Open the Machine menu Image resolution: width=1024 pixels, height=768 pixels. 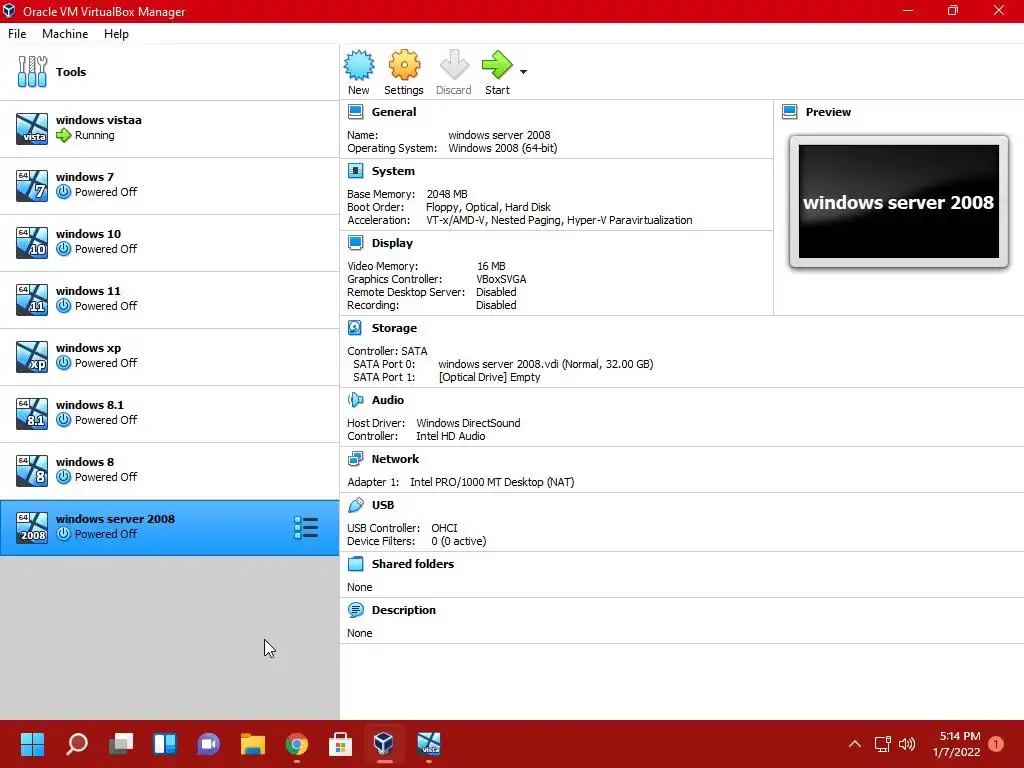coord(65,34)
